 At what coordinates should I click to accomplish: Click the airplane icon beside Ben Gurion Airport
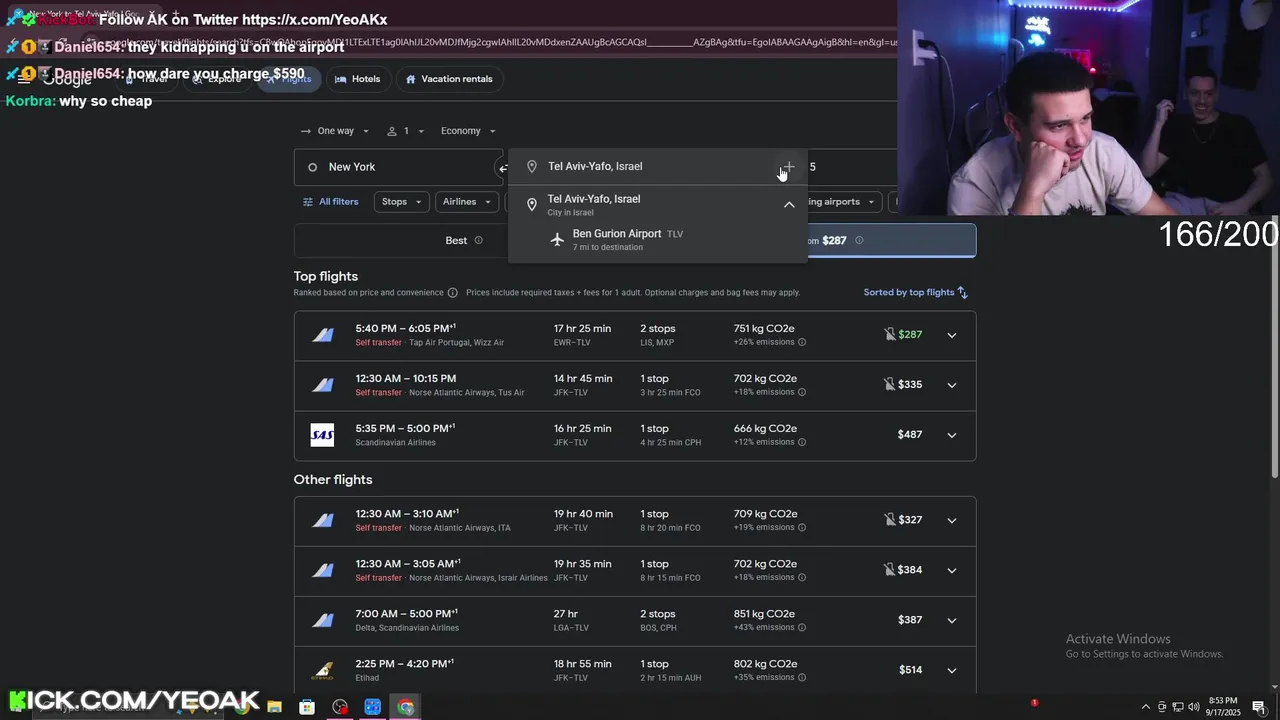[558, 239]
